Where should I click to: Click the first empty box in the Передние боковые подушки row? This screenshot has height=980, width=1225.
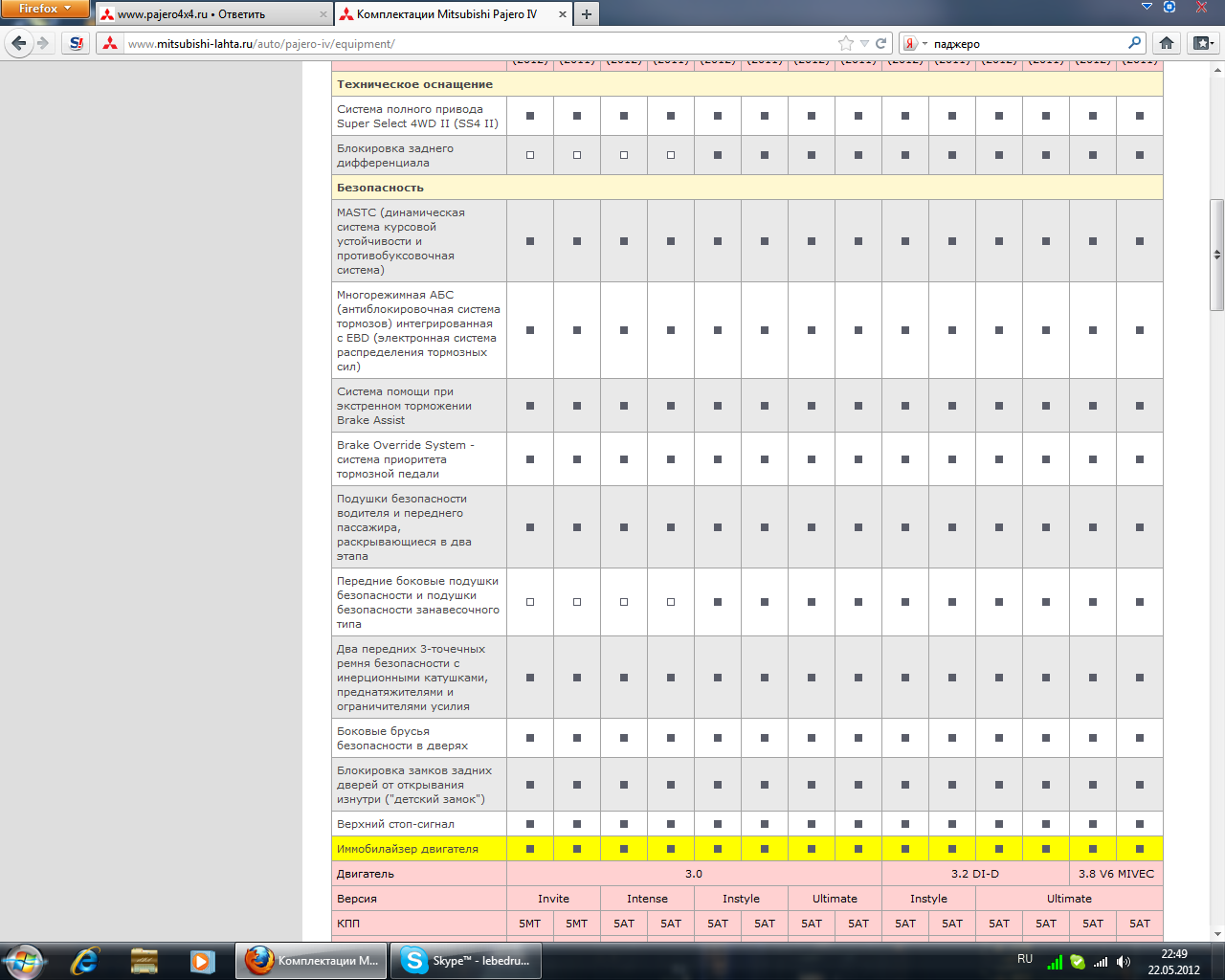coord(530,602)
